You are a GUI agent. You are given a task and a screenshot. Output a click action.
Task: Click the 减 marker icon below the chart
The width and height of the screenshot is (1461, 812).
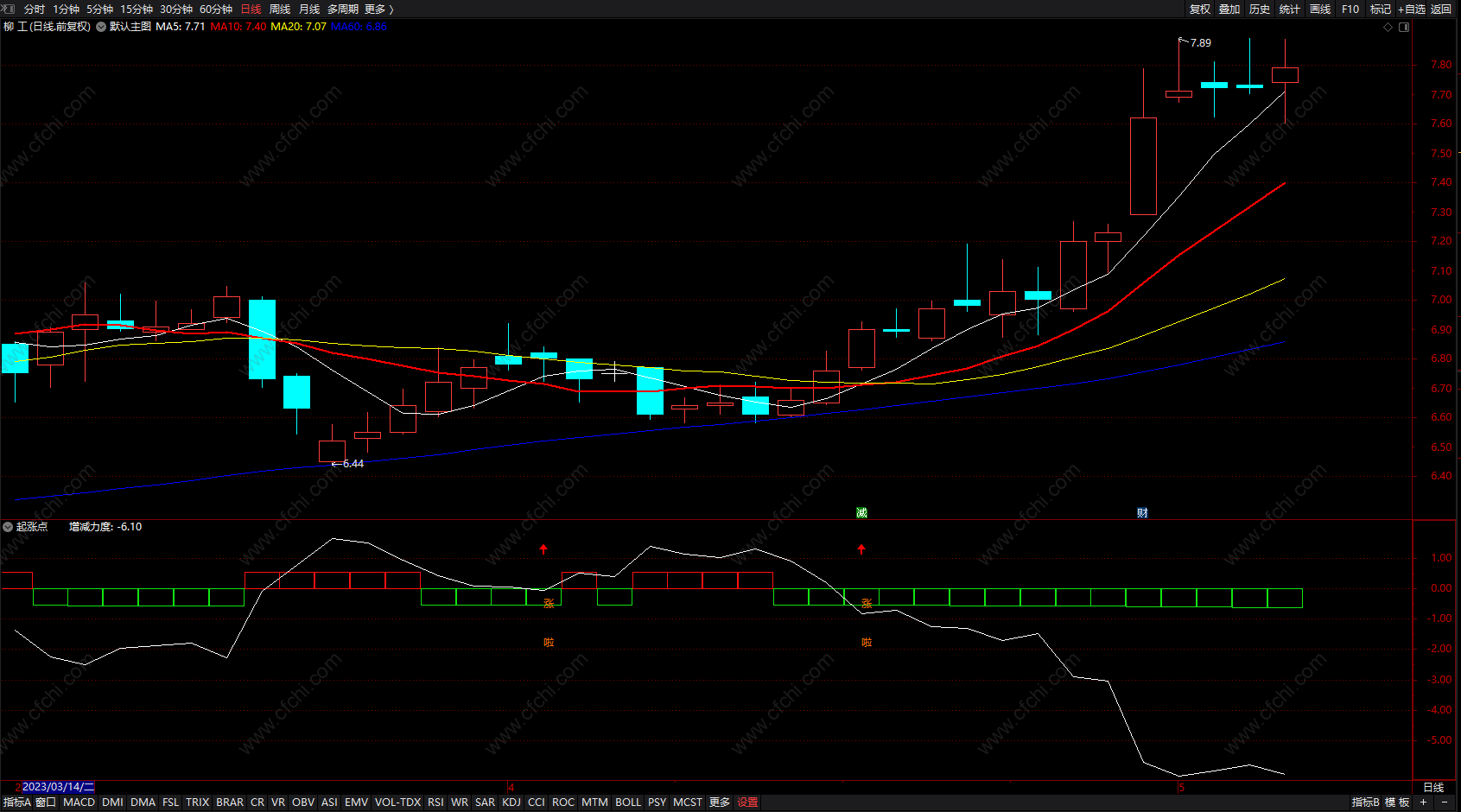pyautogui.click(x=861, y=512)
